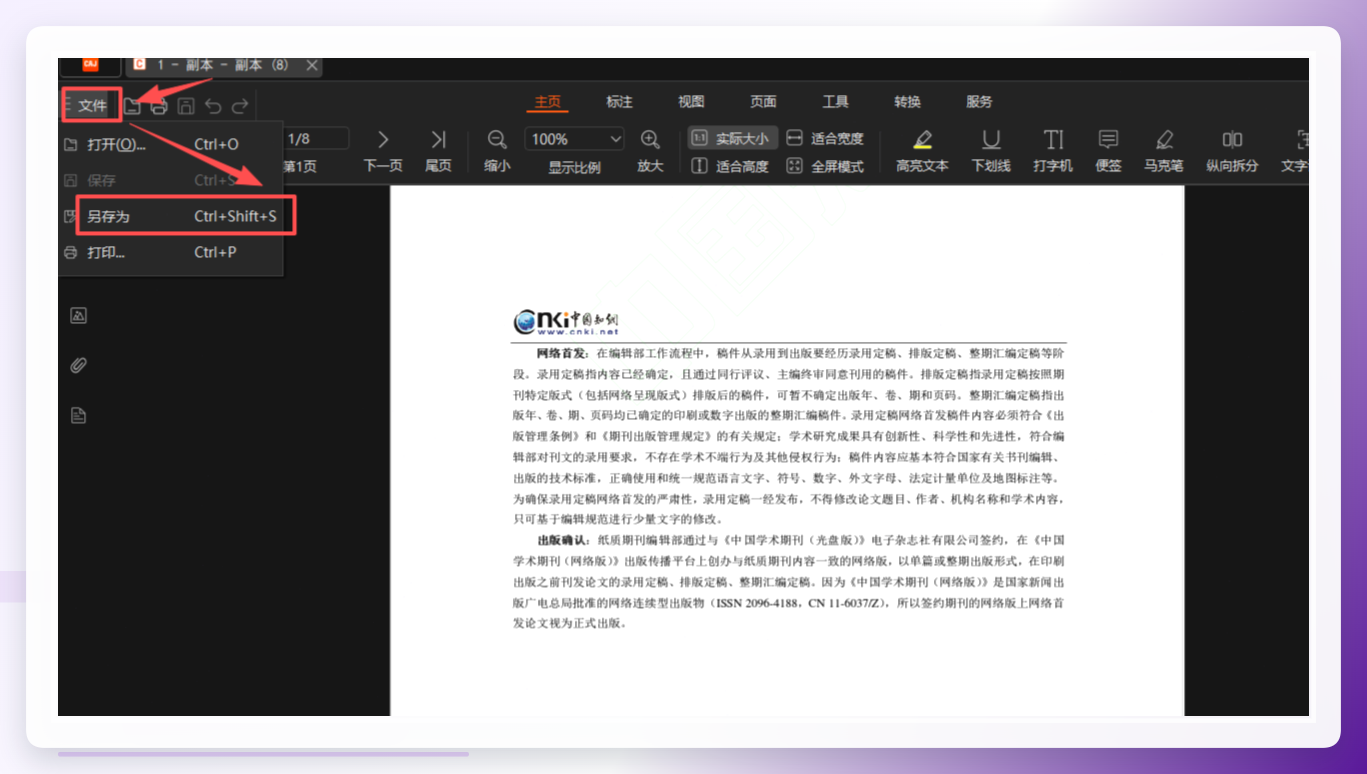The height and width of the screenshot is (774, 1367).
Task: Toggle 适合宽度 fit width view
Action: (825, 139)
